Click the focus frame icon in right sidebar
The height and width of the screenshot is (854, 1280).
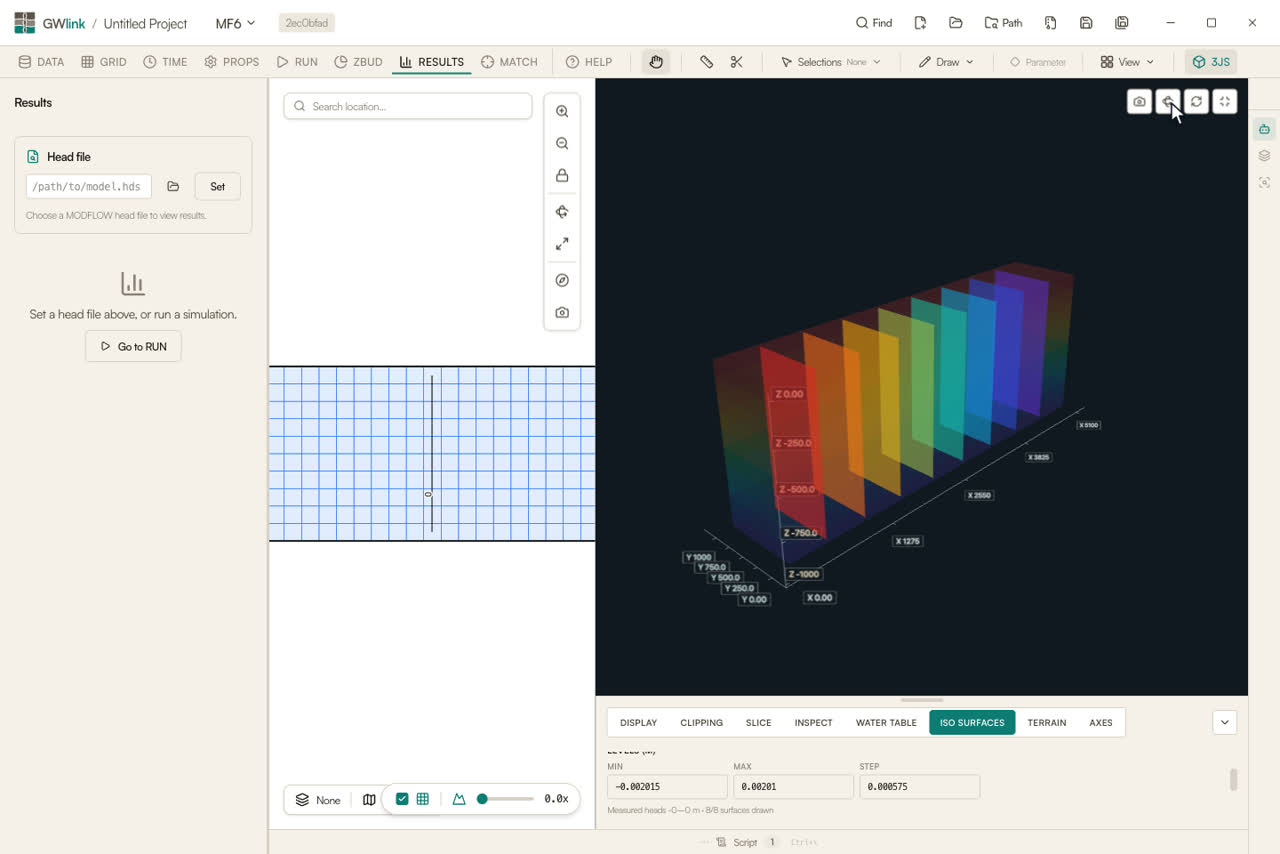[x=1265, y=183]
